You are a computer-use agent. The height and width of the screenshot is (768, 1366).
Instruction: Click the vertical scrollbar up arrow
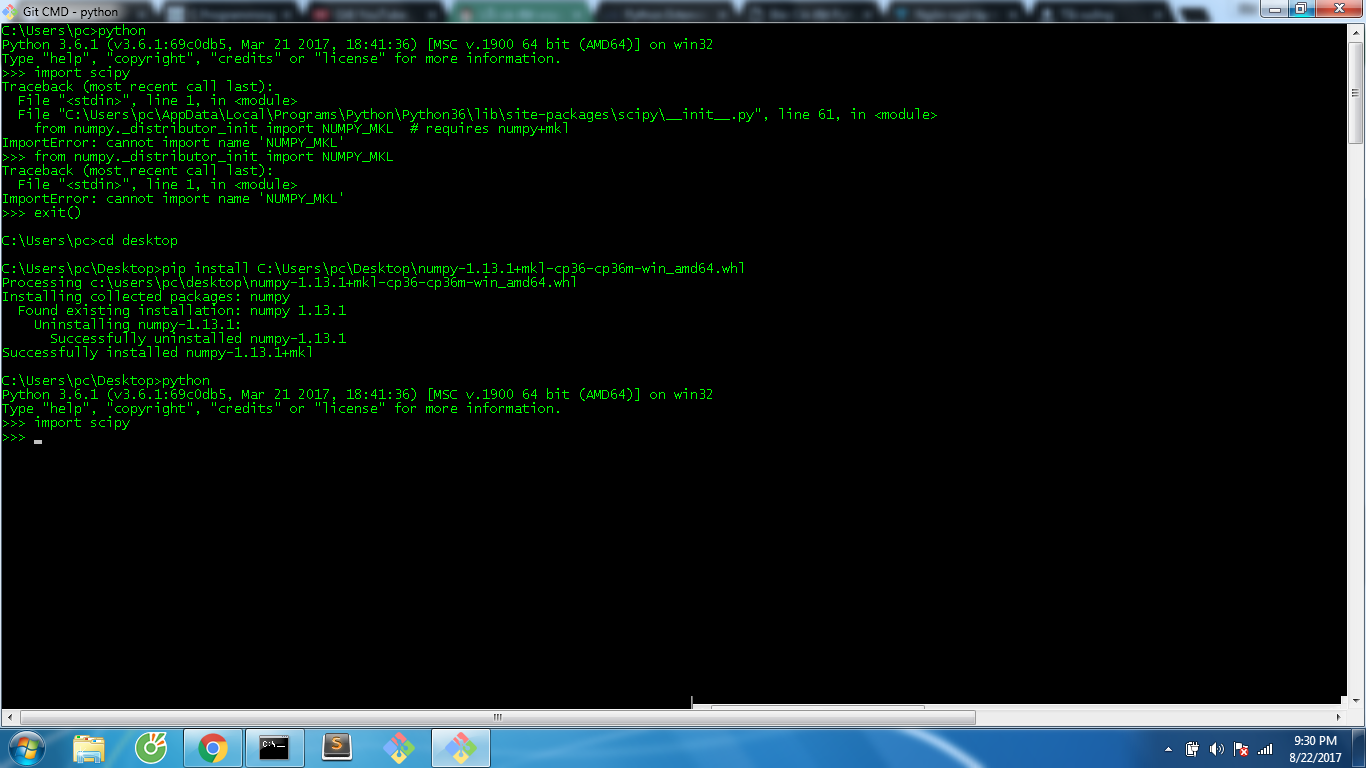tap(1357, 32)
